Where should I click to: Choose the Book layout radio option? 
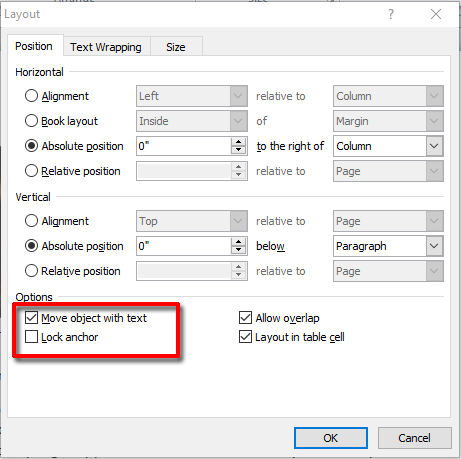pos(31,121)
